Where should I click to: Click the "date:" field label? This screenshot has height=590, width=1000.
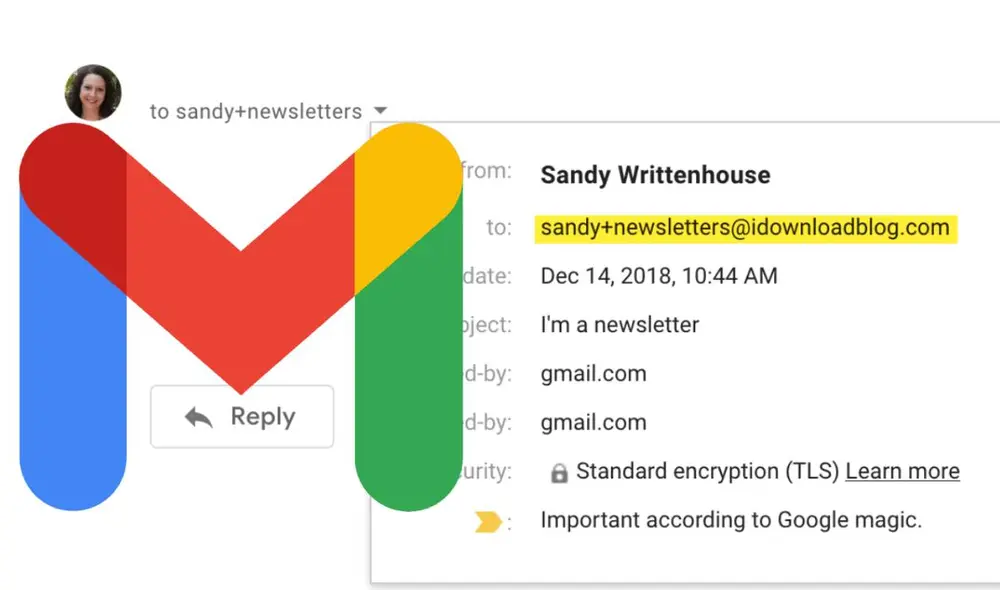point(489,276)
